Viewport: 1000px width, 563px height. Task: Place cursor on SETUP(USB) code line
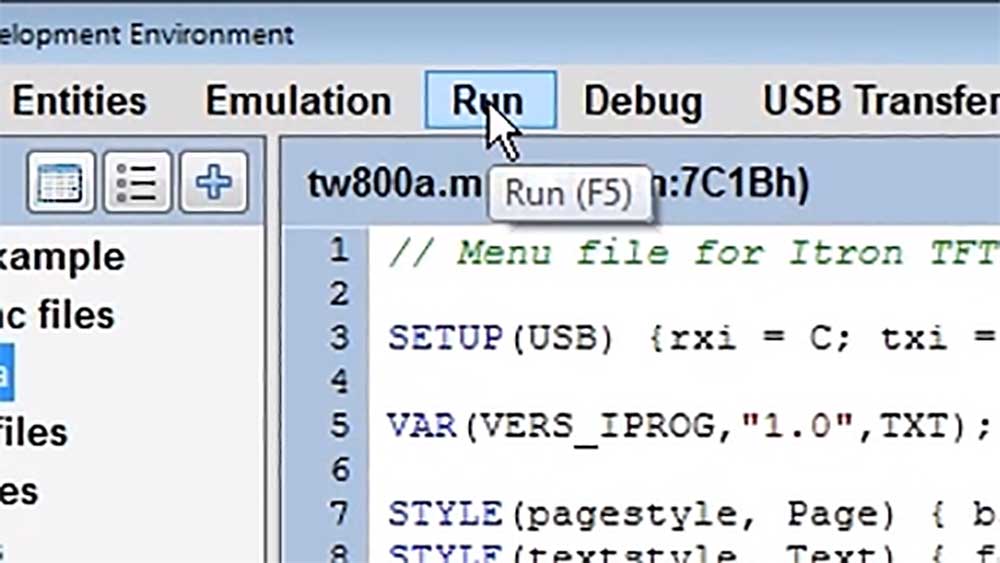tap(690, 338)
